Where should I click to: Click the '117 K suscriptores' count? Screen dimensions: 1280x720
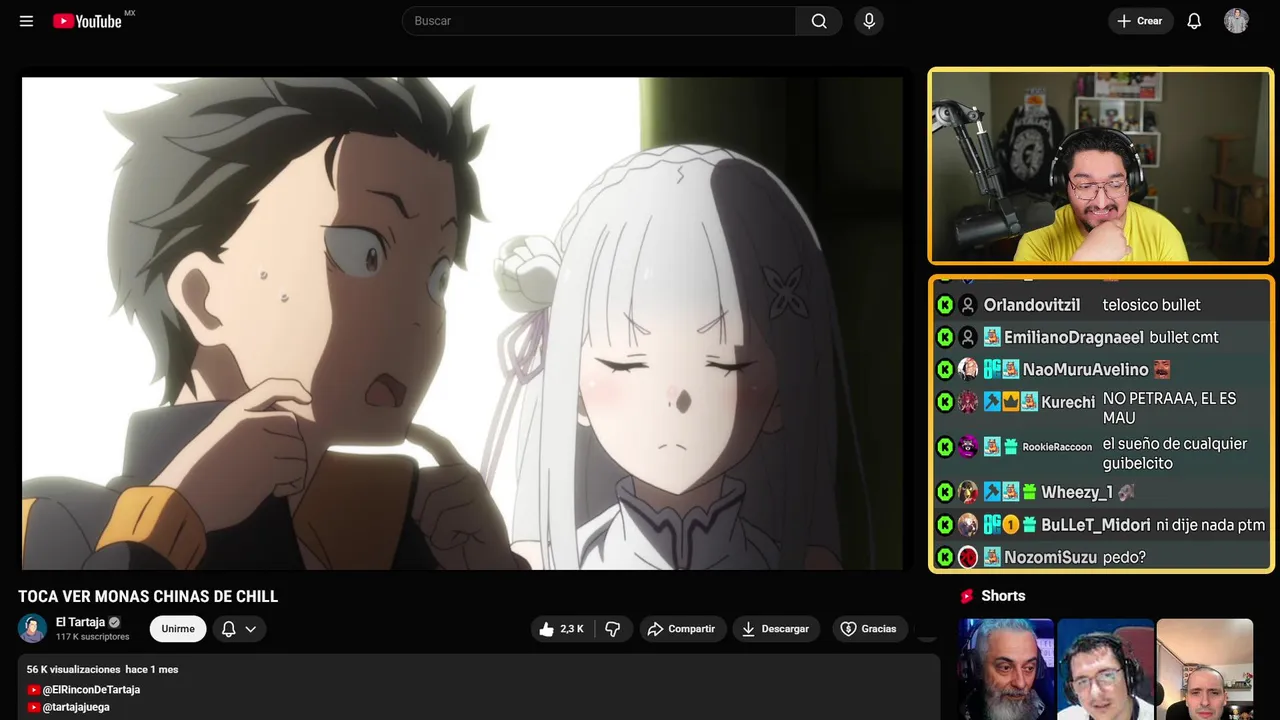click(x=93, y=637)
